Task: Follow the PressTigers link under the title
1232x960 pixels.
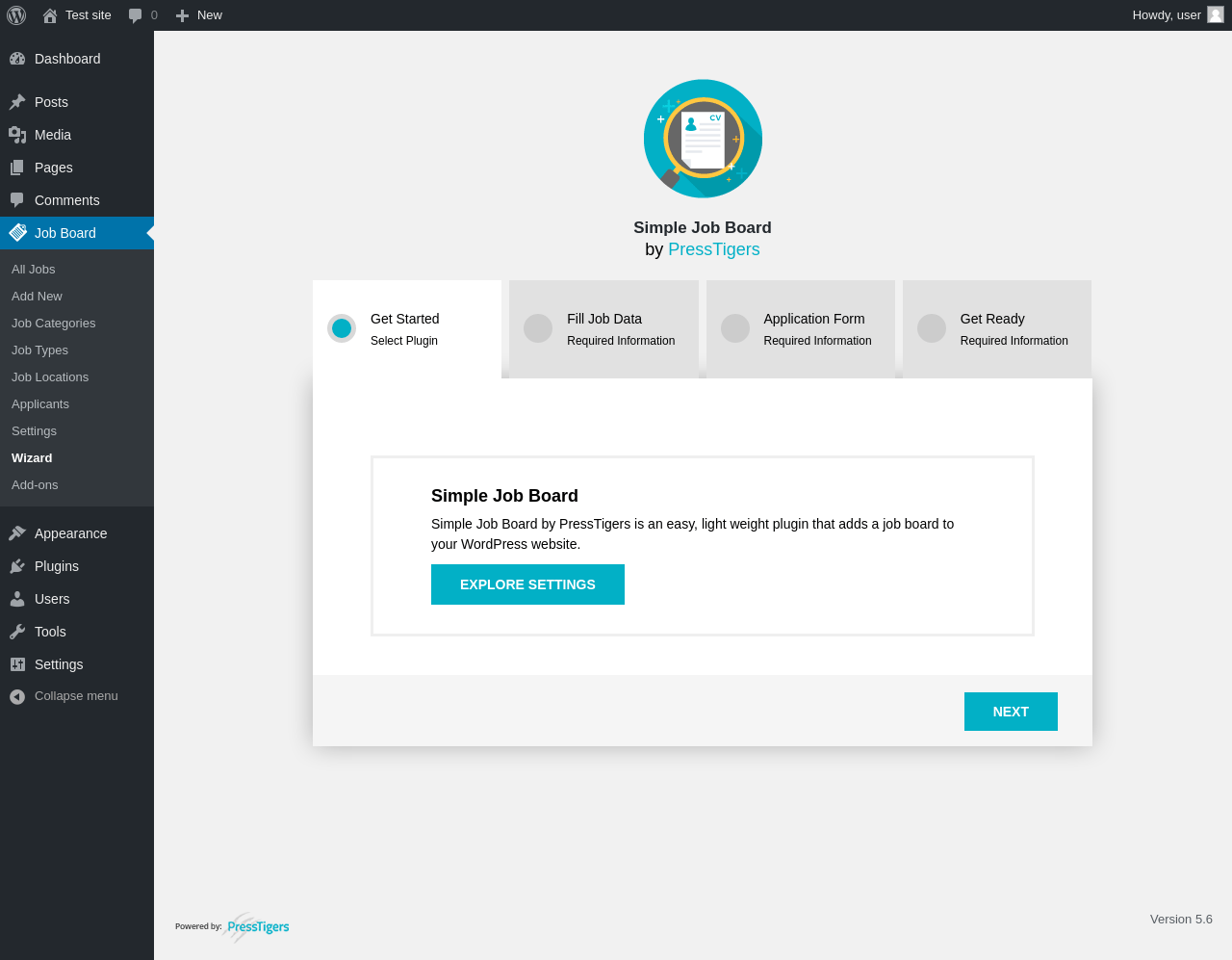Action: pos(714,249)
